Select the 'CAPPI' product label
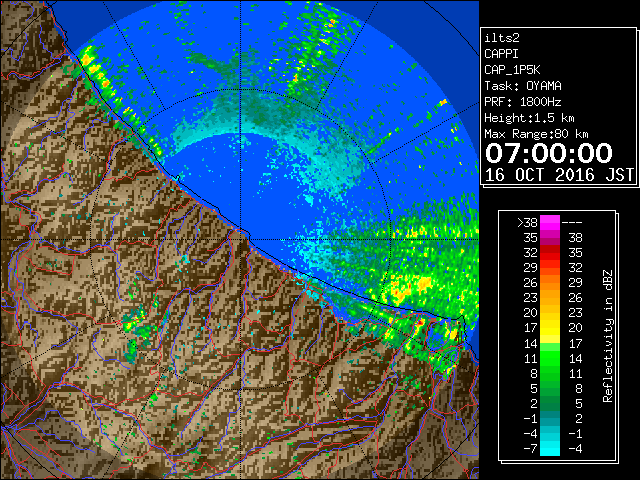640x480 pixels. click(501, 54)
